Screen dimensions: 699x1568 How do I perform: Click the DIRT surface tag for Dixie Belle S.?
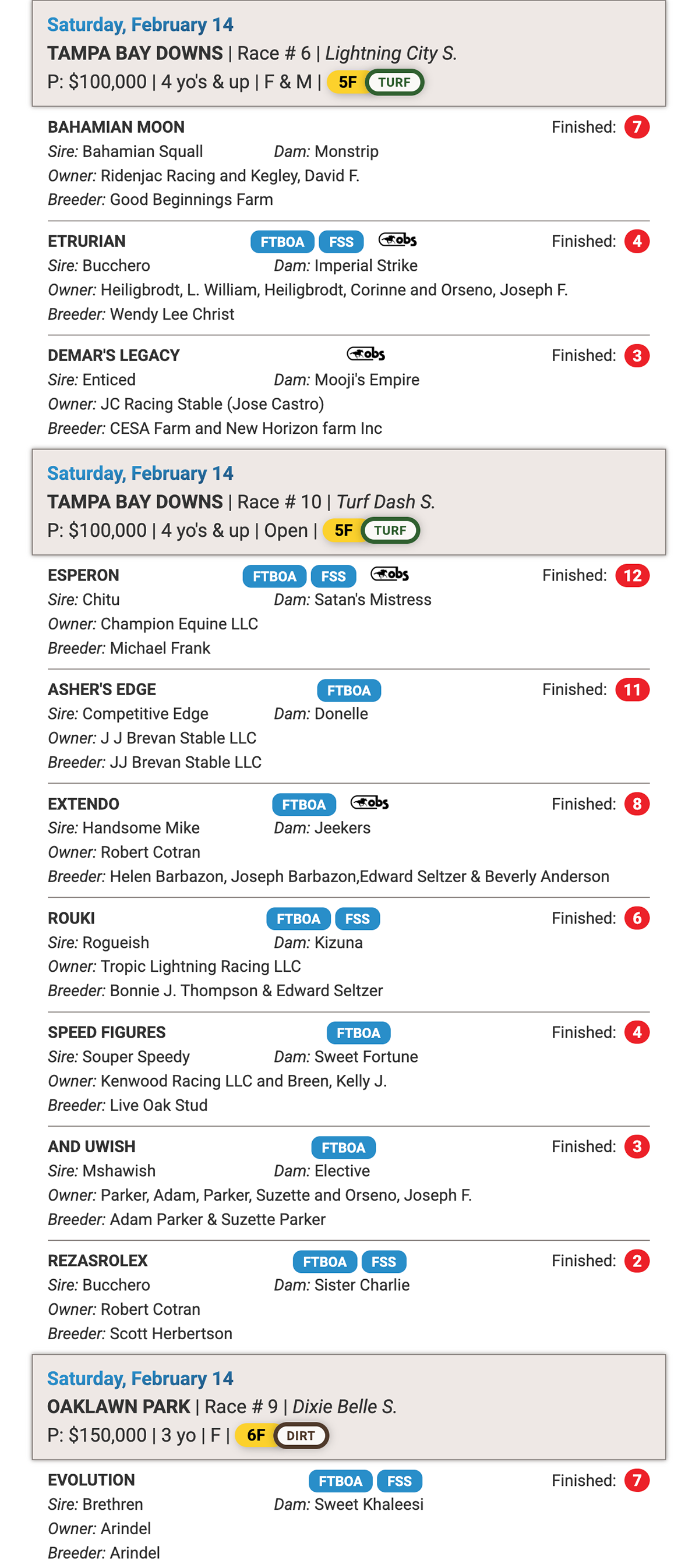[x=301, y=1435]
